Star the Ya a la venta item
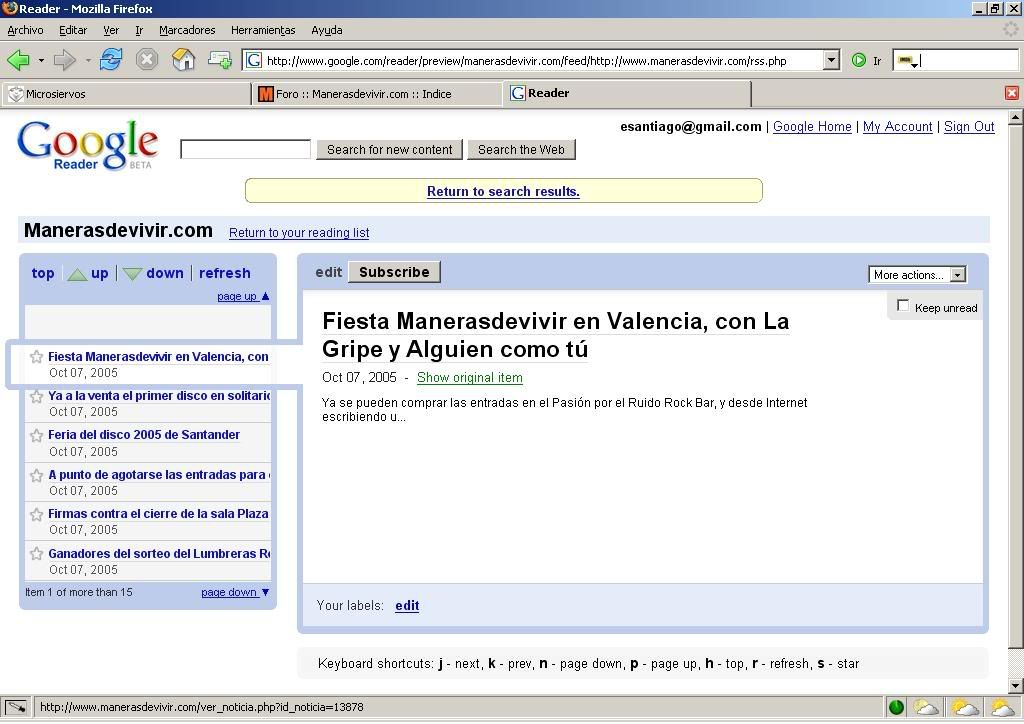This screenshot has width=1024, height=724. coord(37,396)
